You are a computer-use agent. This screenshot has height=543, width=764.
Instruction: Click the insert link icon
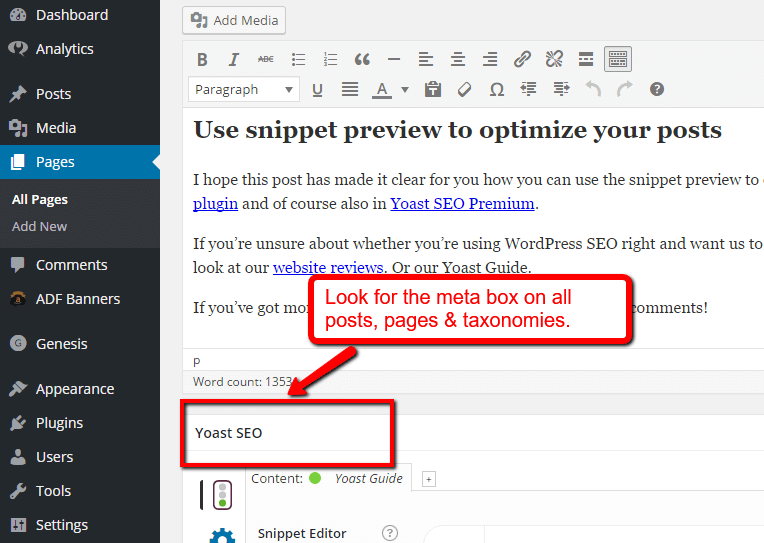pos(522,59)
